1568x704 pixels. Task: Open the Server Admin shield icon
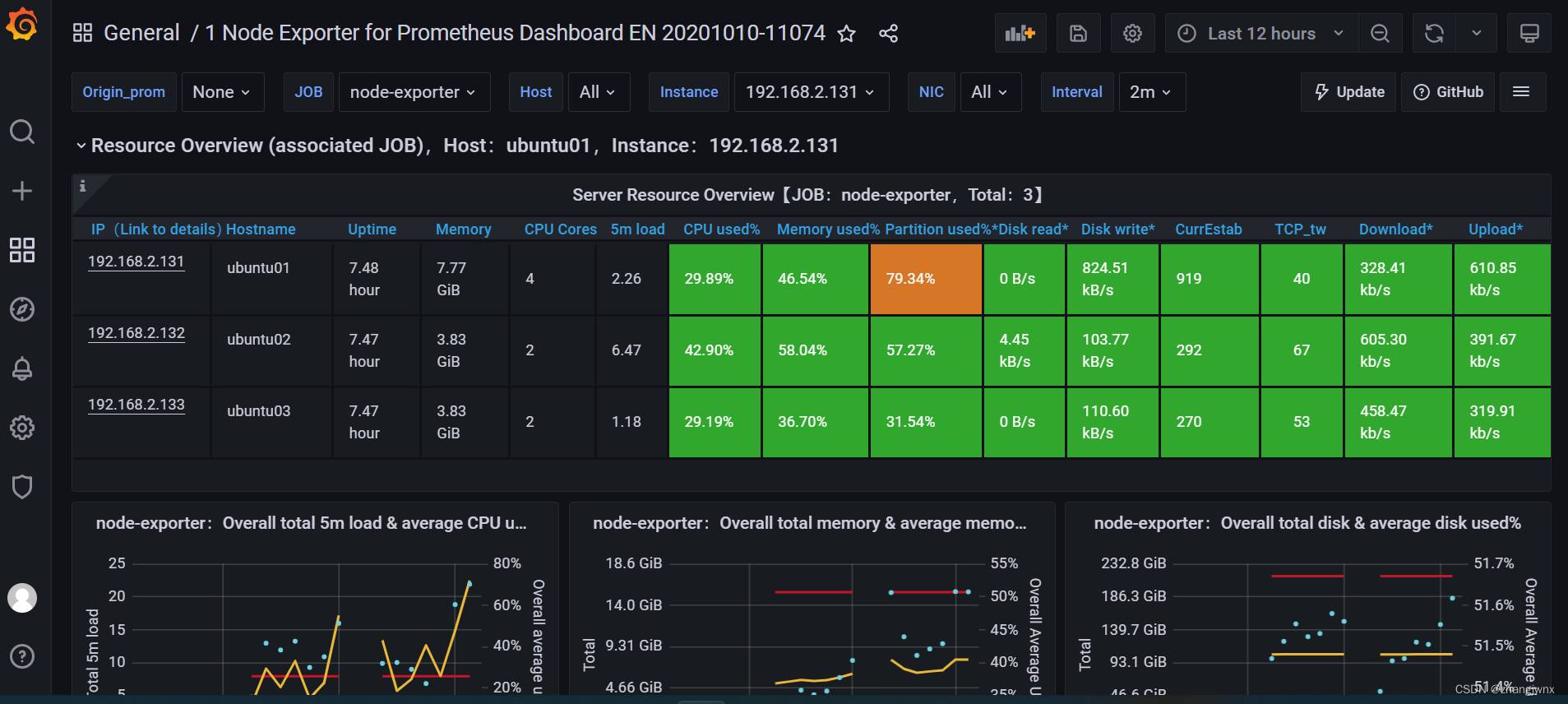[x=22, y=487]
